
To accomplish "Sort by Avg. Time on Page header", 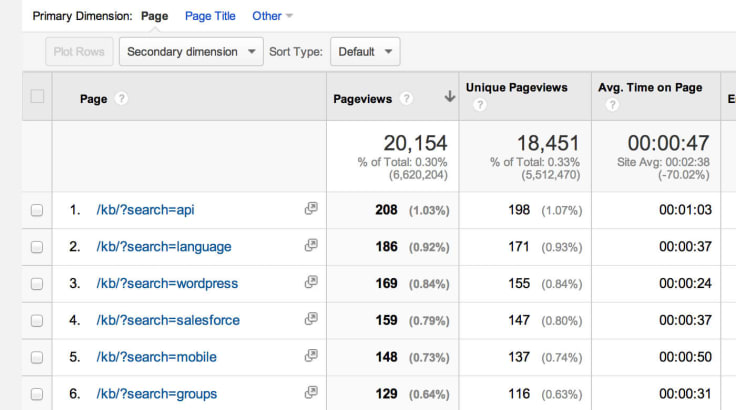I will 650,87.
